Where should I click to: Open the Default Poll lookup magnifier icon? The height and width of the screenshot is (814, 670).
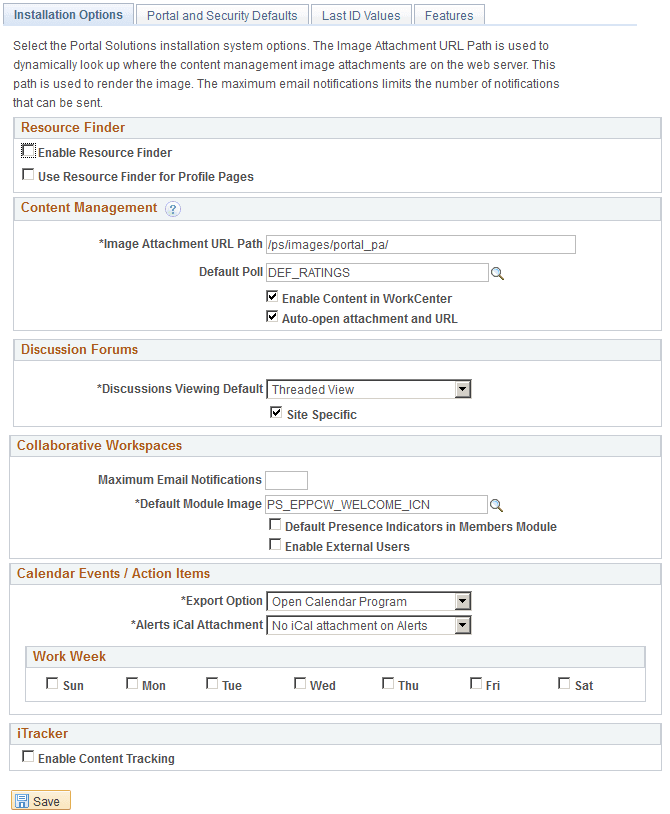click(497, 272)
